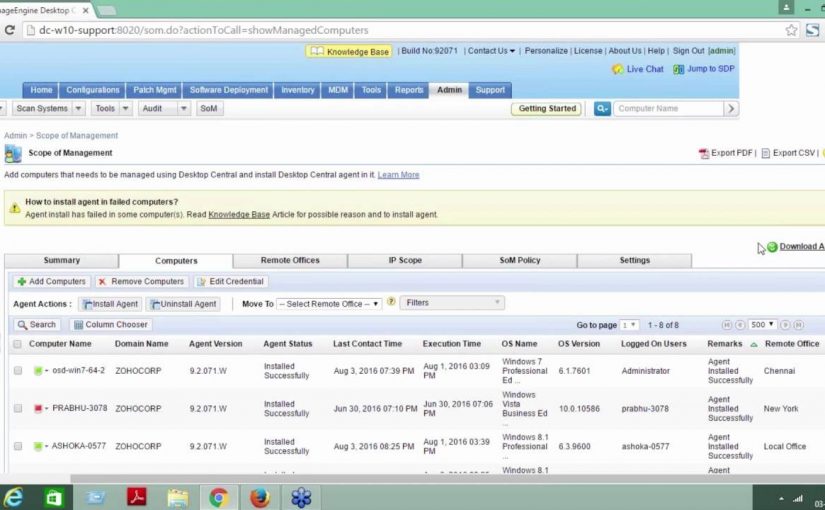The image size is (825, 510).
Task: Open the Audit dropdown arrow
Action: coord(184,108)
